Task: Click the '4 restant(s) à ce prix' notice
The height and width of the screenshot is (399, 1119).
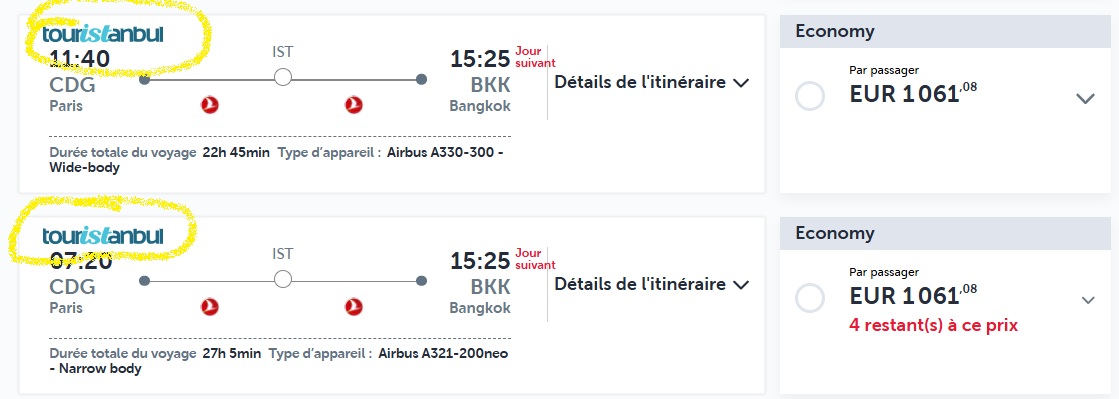Action: [933, 325]
